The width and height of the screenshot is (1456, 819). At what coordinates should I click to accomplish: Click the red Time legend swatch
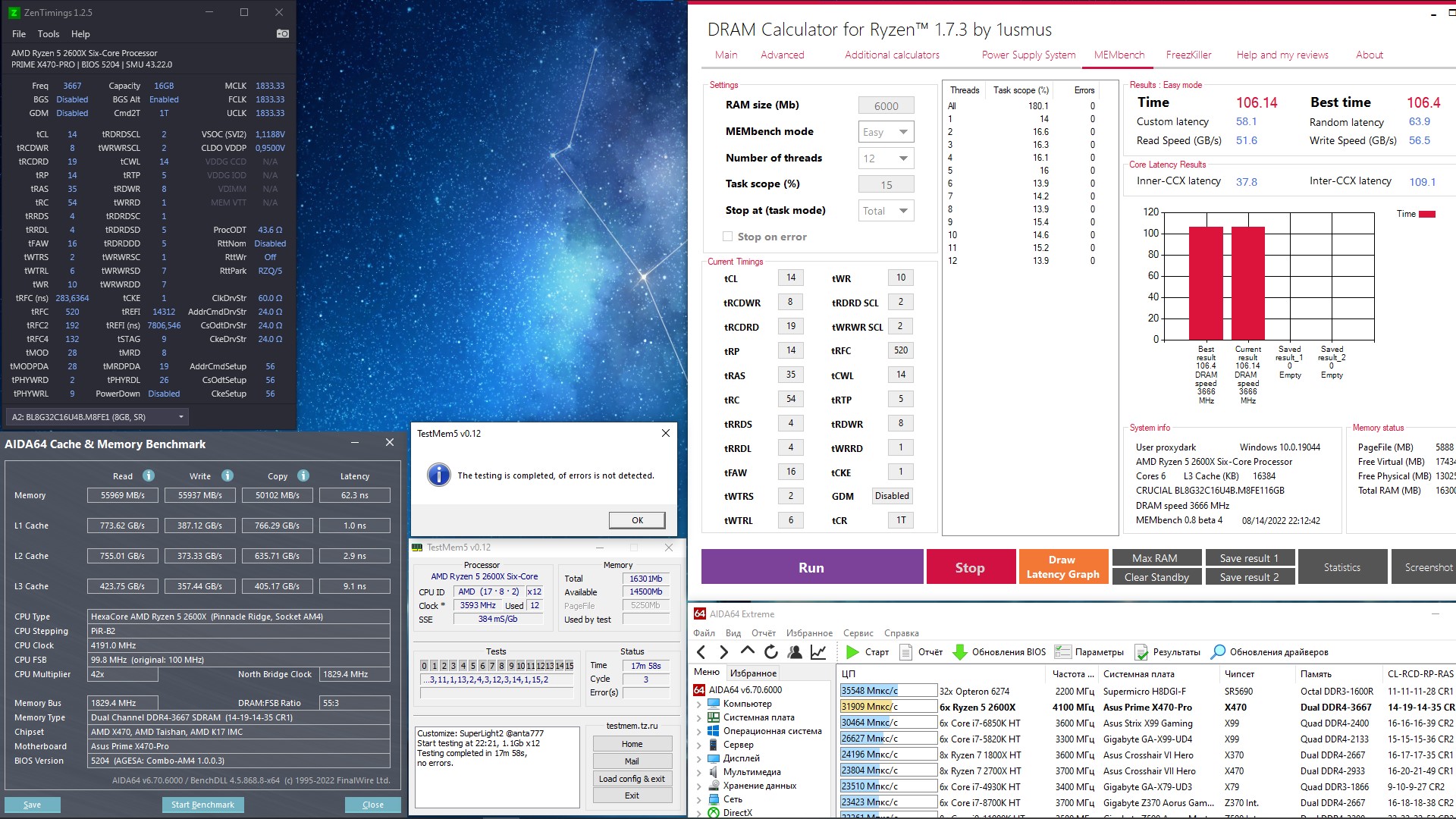pyautogui.click(x=1426, y=214)
